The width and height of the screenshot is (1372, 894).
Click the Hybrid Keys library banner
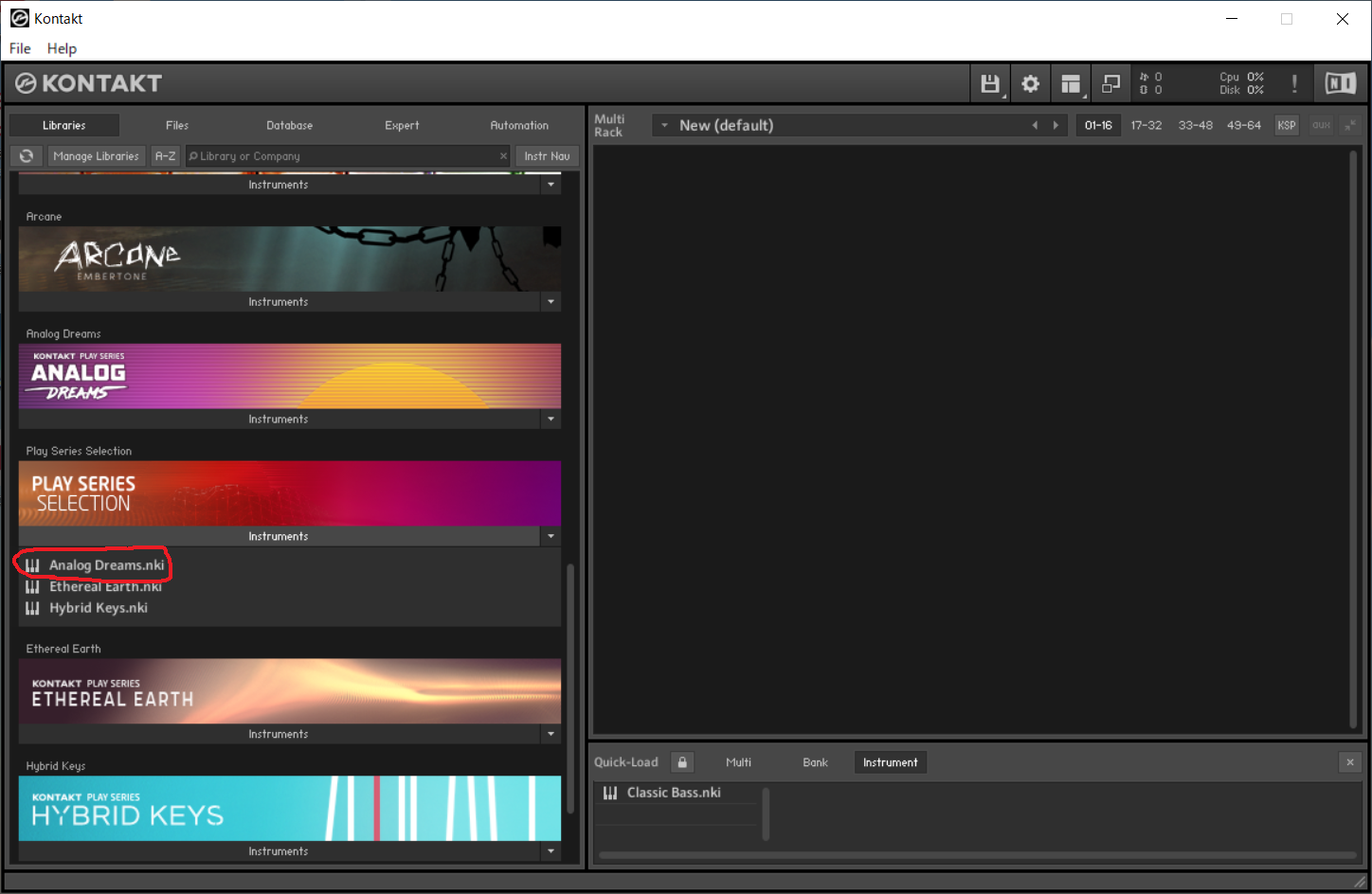click(290, 809)
